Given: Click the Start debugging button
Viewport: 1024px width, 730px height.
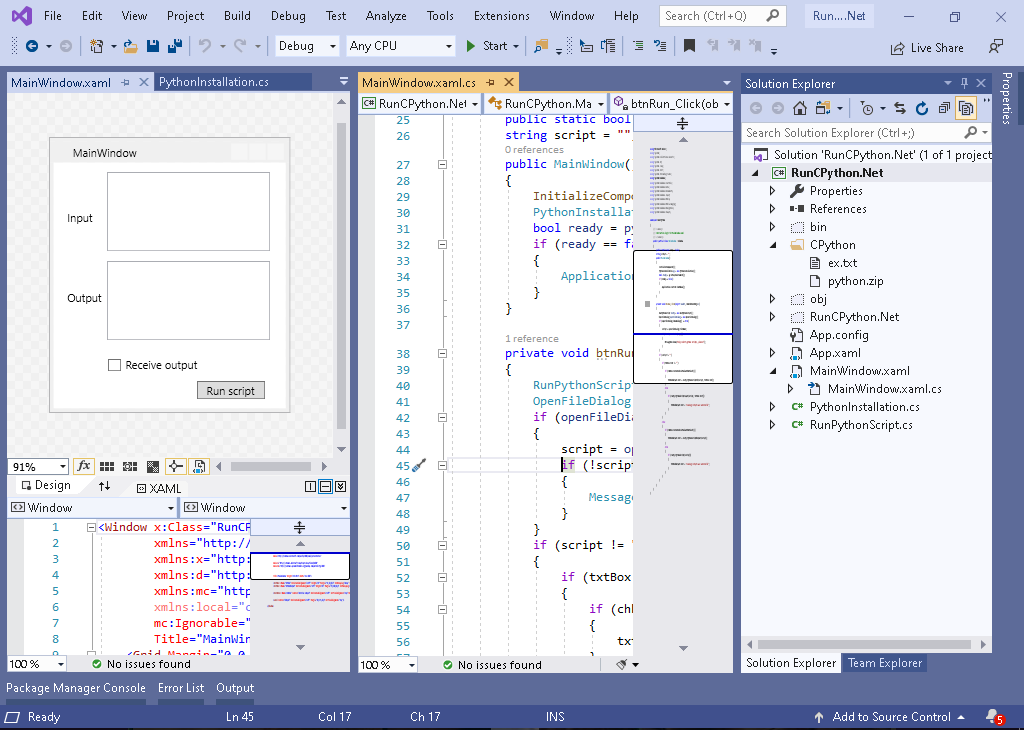Looking at the screenshot, I should (492, 46).
